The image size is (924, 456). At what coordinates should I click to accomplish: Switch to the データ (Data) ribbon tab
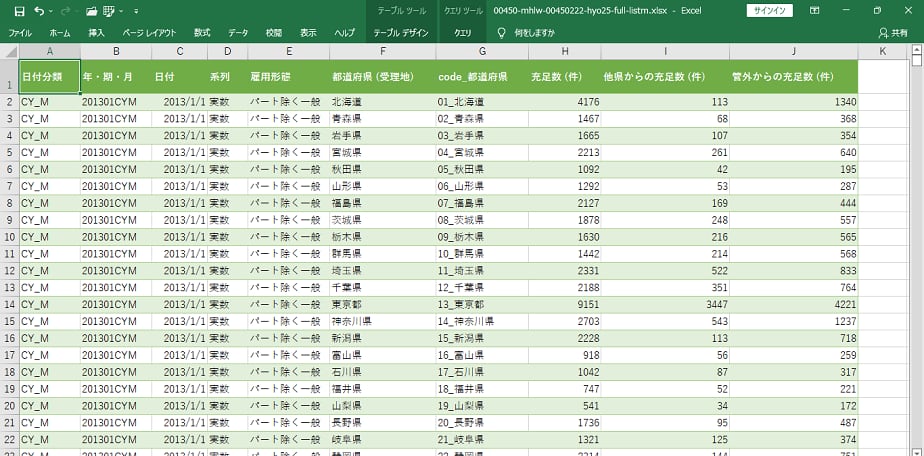[238, 32]
